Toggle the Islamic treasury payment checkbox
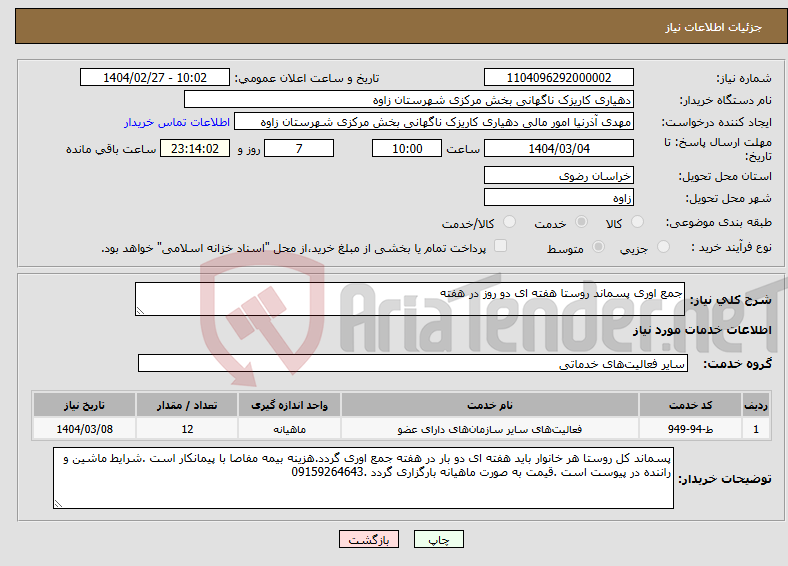788x566 pixels. point(501,246)
